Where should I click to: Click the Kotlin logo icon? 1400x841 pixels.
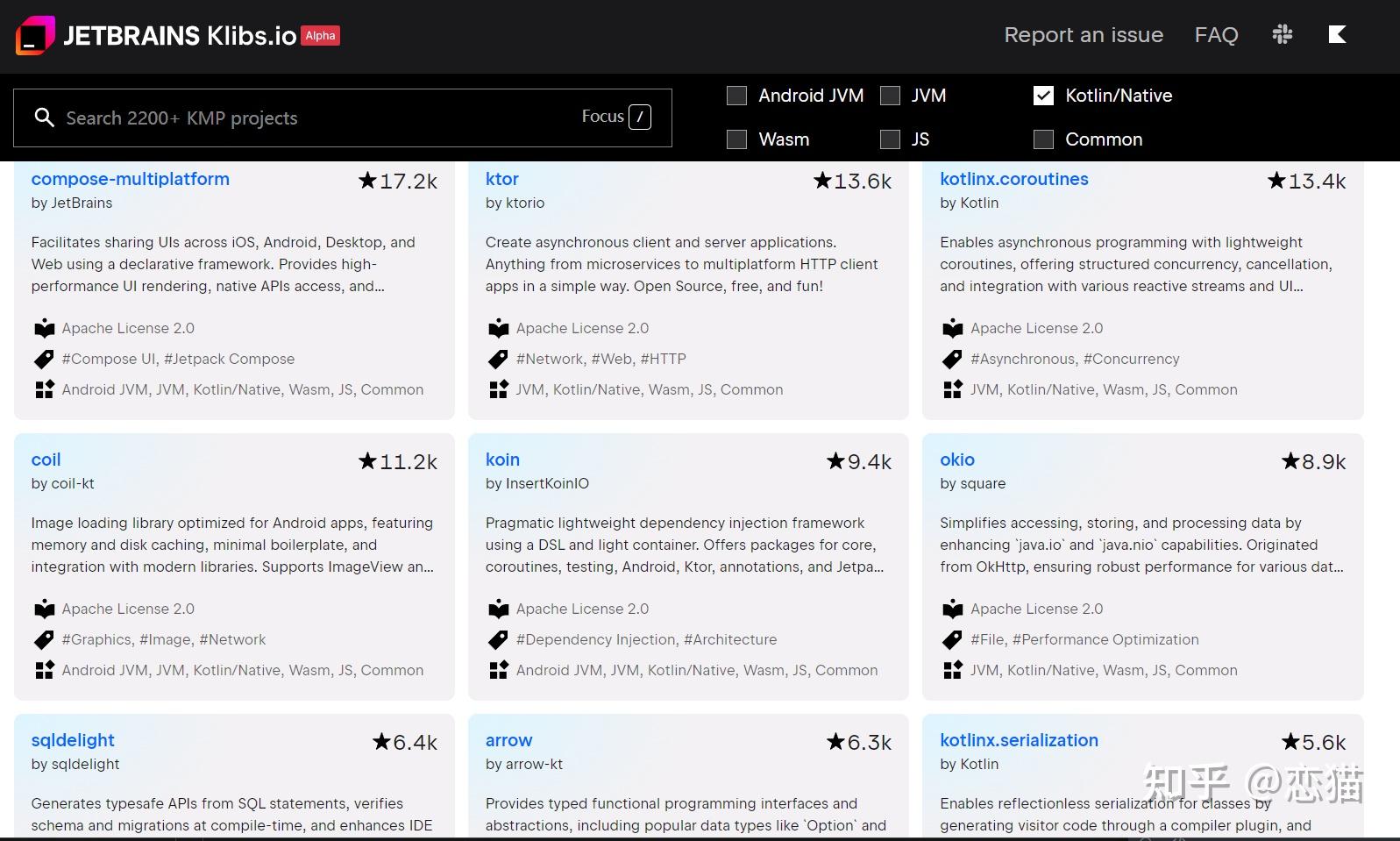coord(1337,35)
